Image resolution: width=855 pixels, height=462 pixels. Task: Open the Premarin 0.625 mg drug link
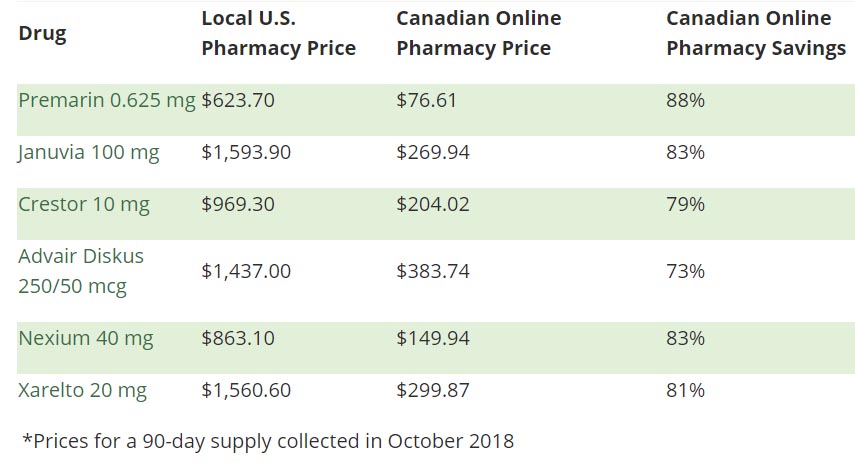click(x=107, y=100)
